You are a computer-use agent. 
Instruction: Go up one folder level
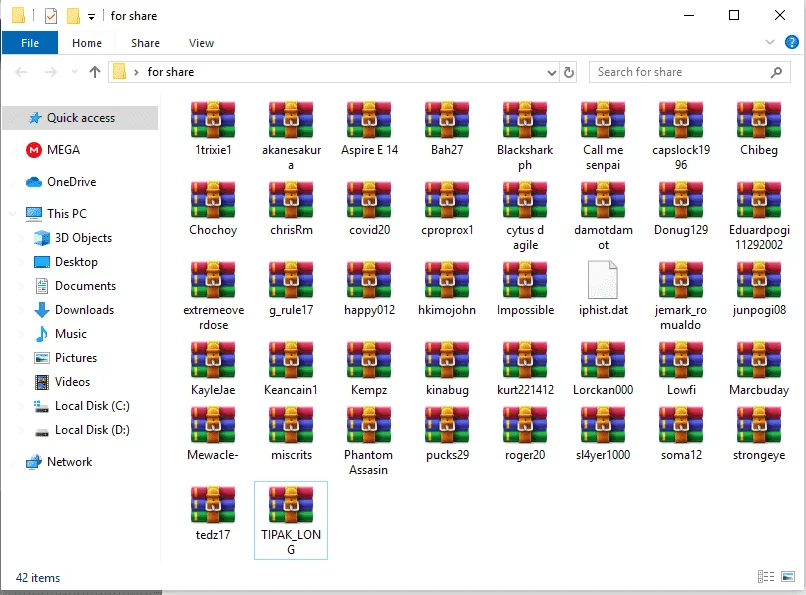95,72
